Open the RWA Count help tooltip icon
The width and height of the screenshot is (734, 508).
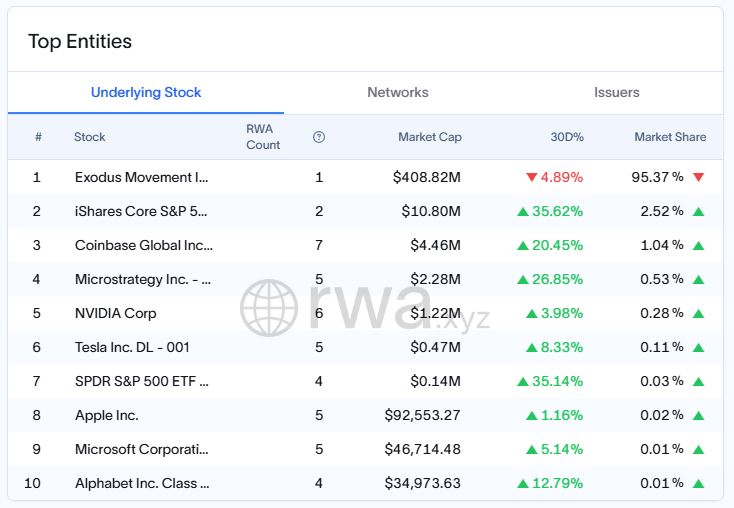[319, 137]
